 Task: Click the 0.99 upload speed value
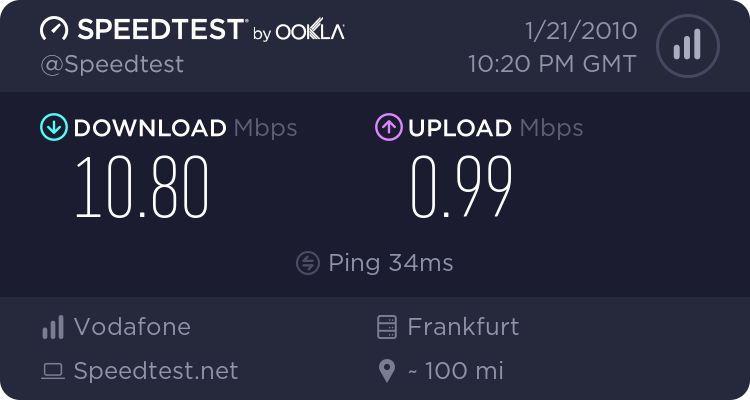(x=462, y=188)
